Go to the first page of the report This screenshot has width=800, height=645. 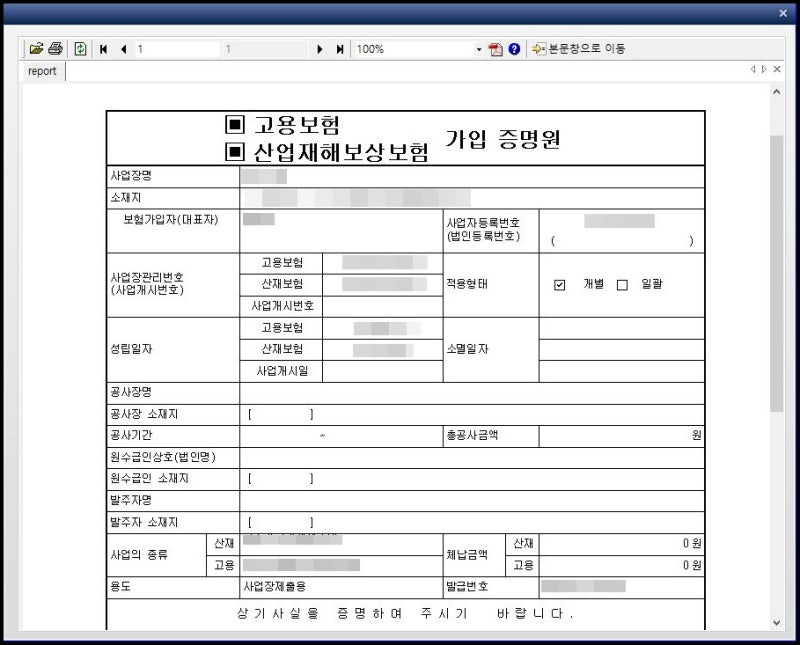pyautogui.click(x=104, y=49)
